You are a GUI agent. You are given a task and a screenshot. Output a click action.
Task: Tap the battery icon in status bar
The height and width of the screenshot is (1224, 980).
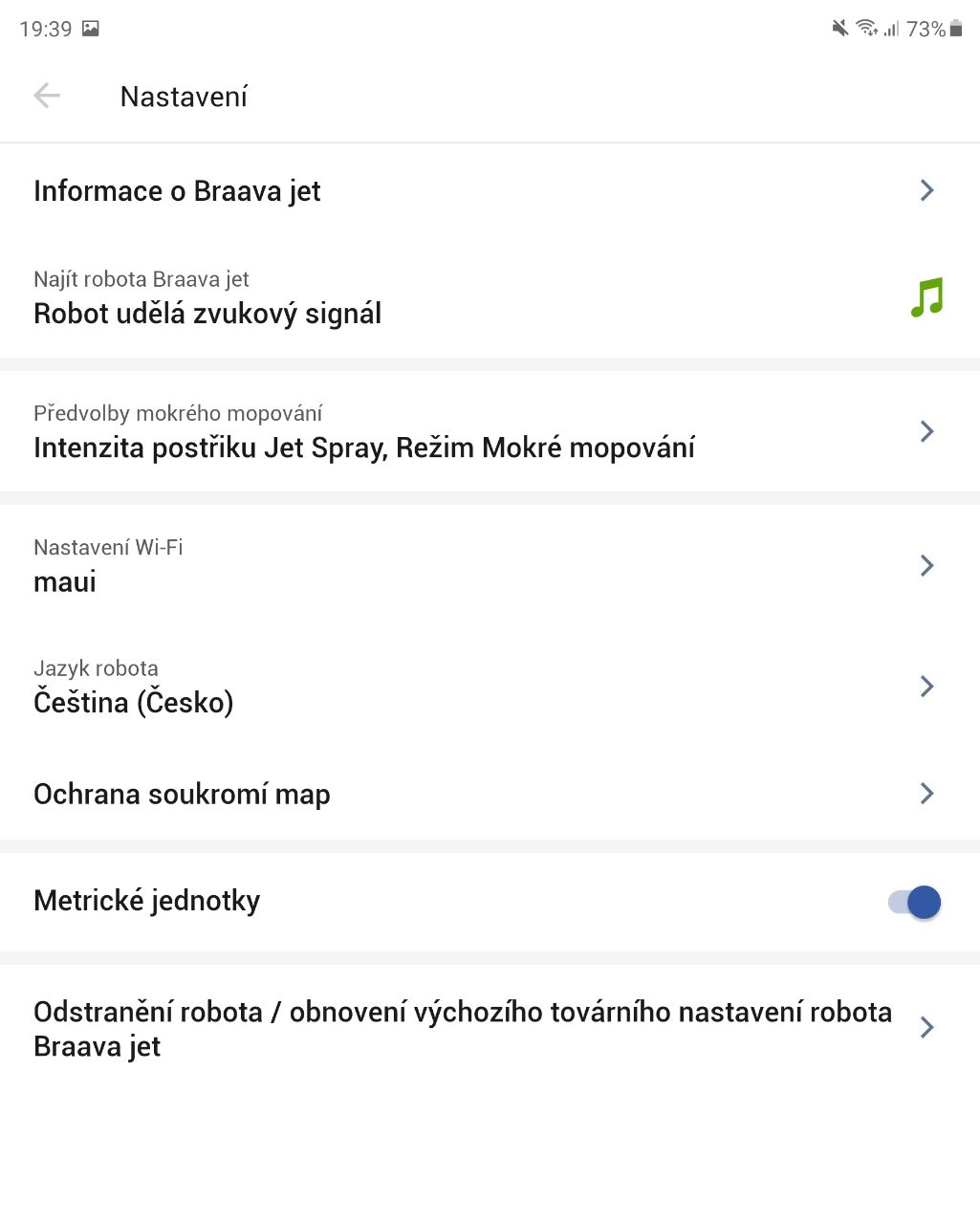(956, 29)
